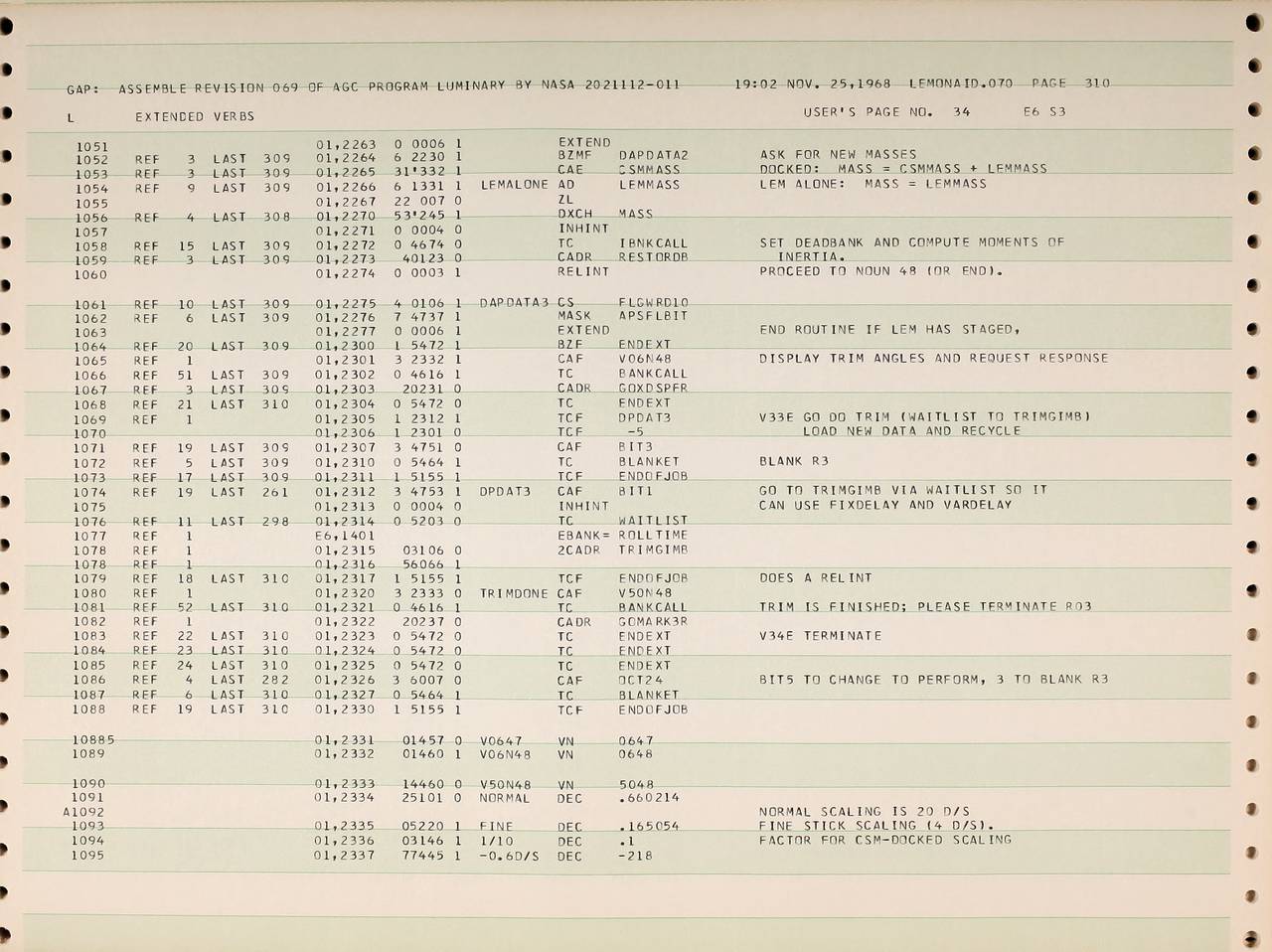Click the 'EBANK=' opcode

[583, 536]
